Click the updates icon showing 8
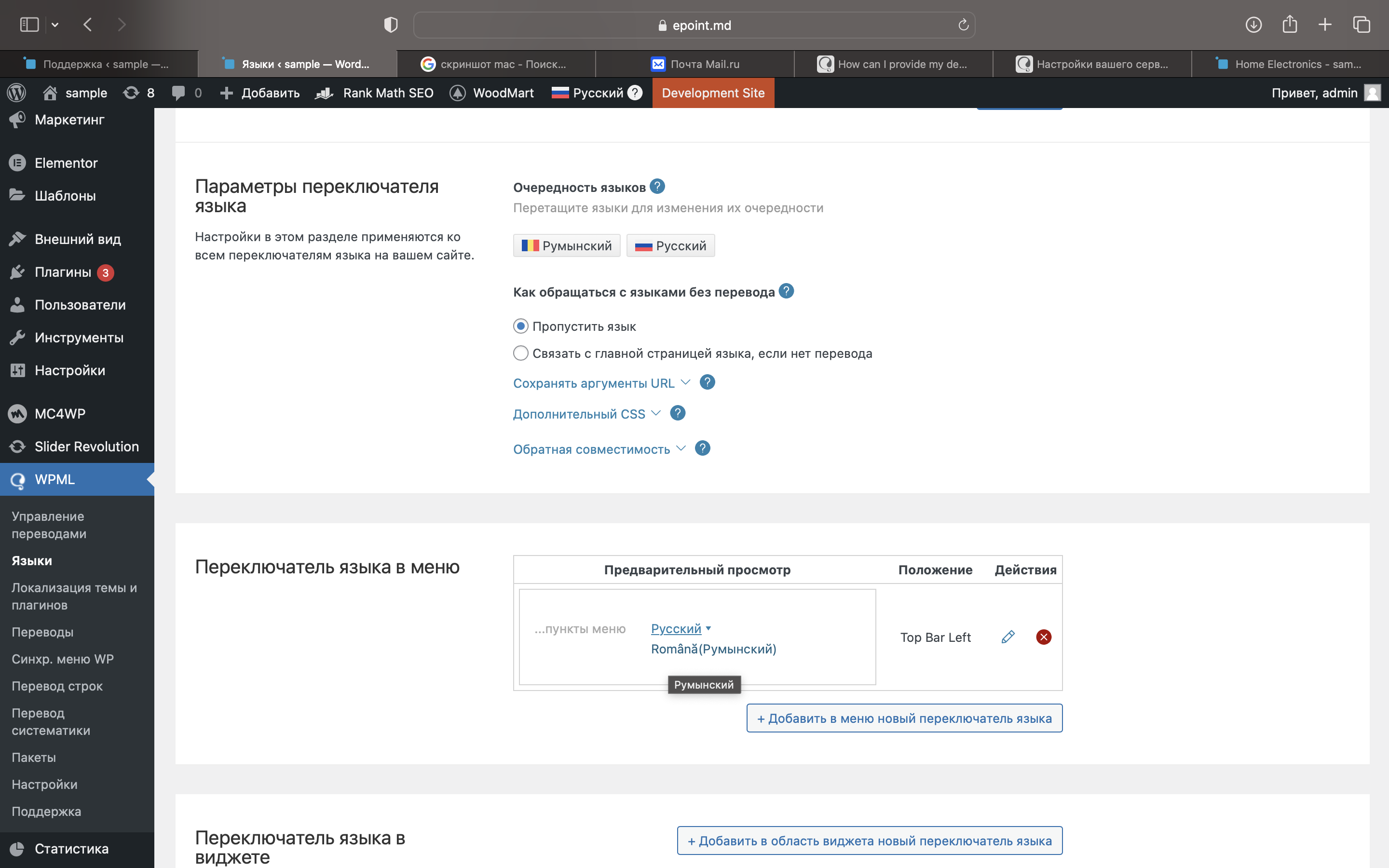This screenshot has width=1389, height=868. pos(138,93)
